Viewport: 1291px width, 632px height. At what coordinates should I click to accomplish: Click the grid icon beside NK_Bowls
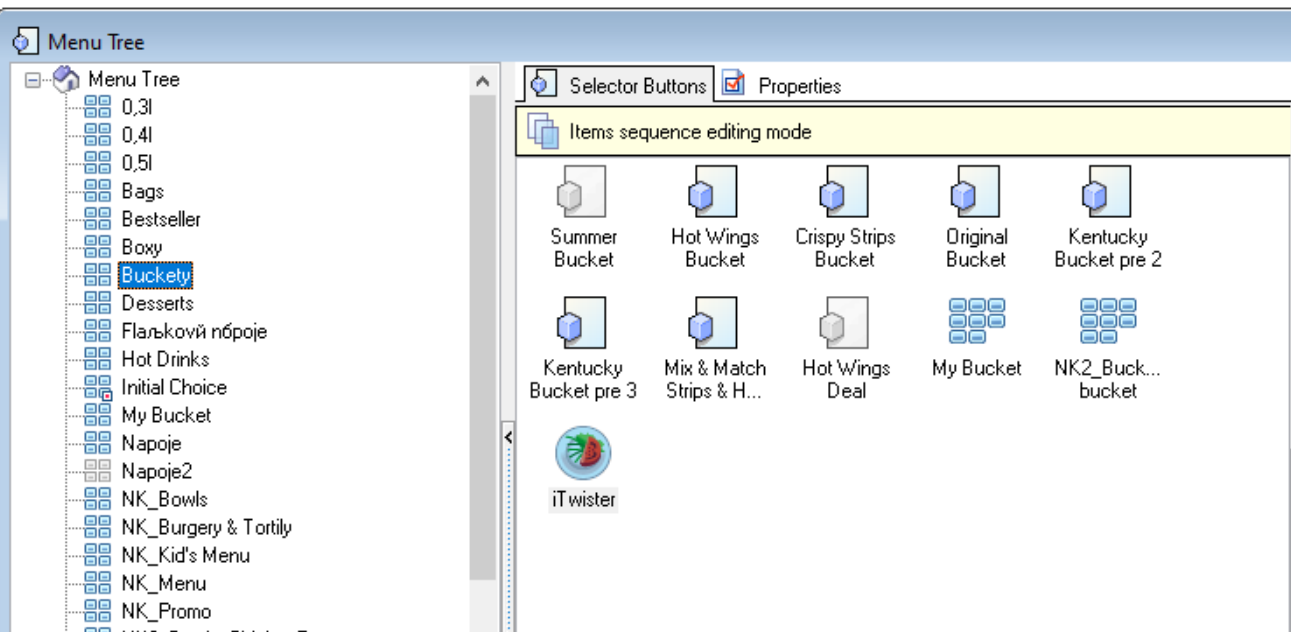tap(99, 499)
